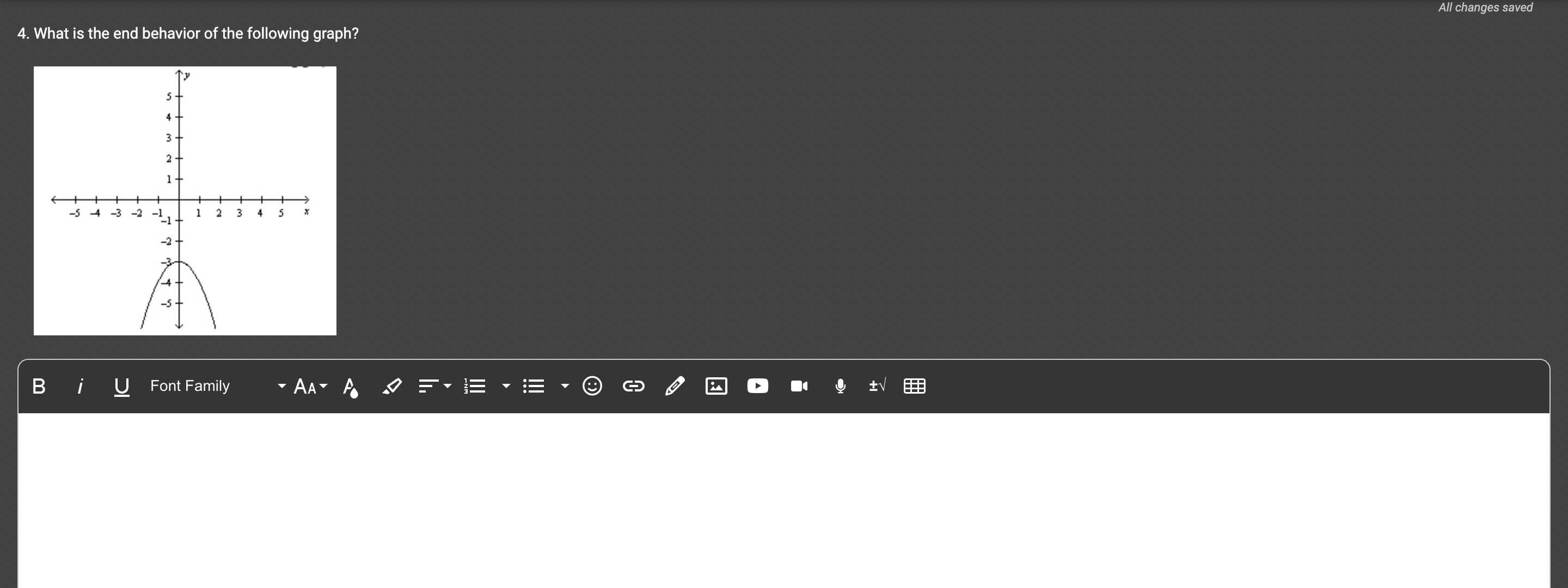Insert a numbered list
Viewport: 1568px width, 588px height.
coord(475,386)
